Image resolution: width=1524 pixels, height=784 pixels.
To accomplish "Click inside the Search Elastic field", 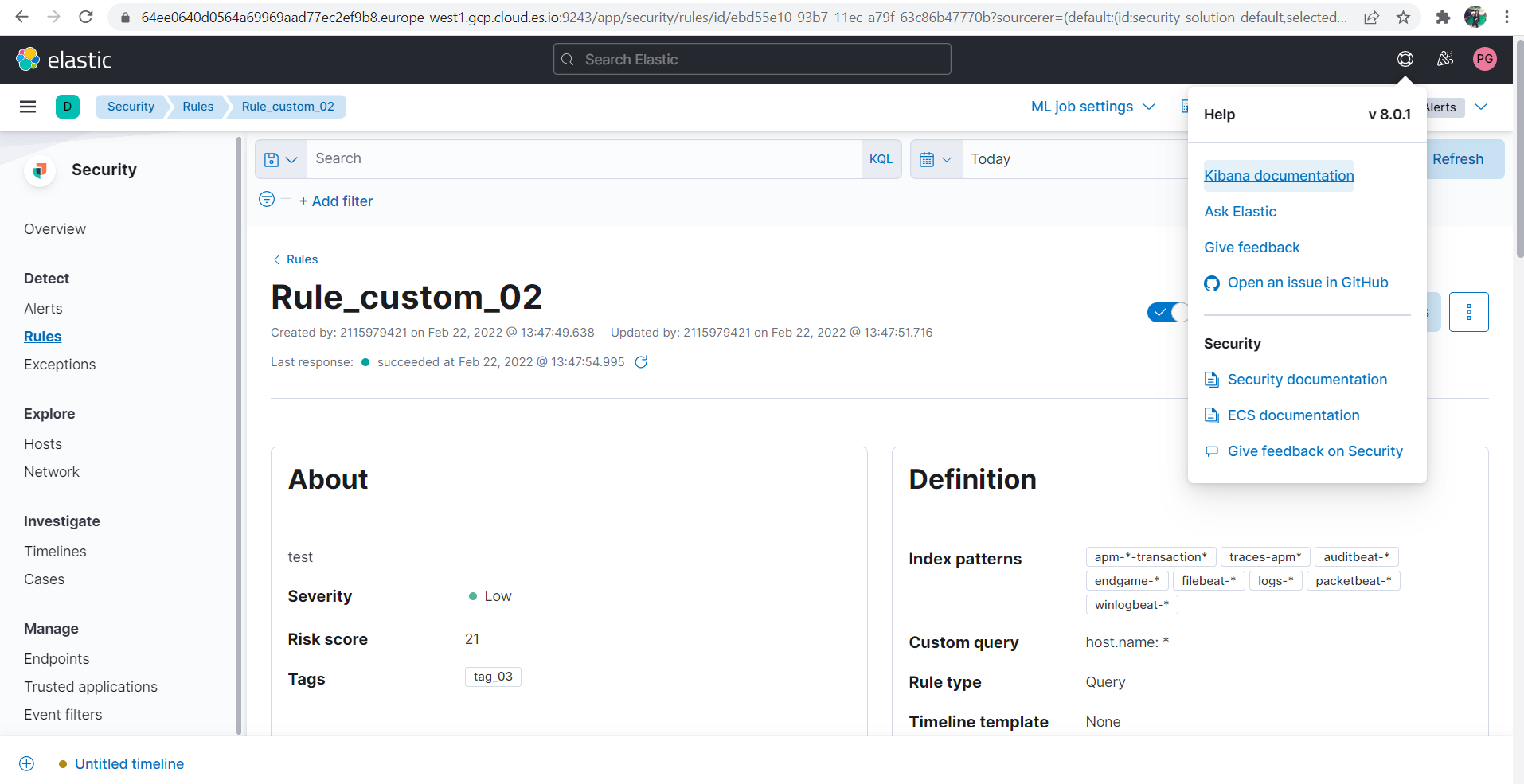I will coord(751,59).
